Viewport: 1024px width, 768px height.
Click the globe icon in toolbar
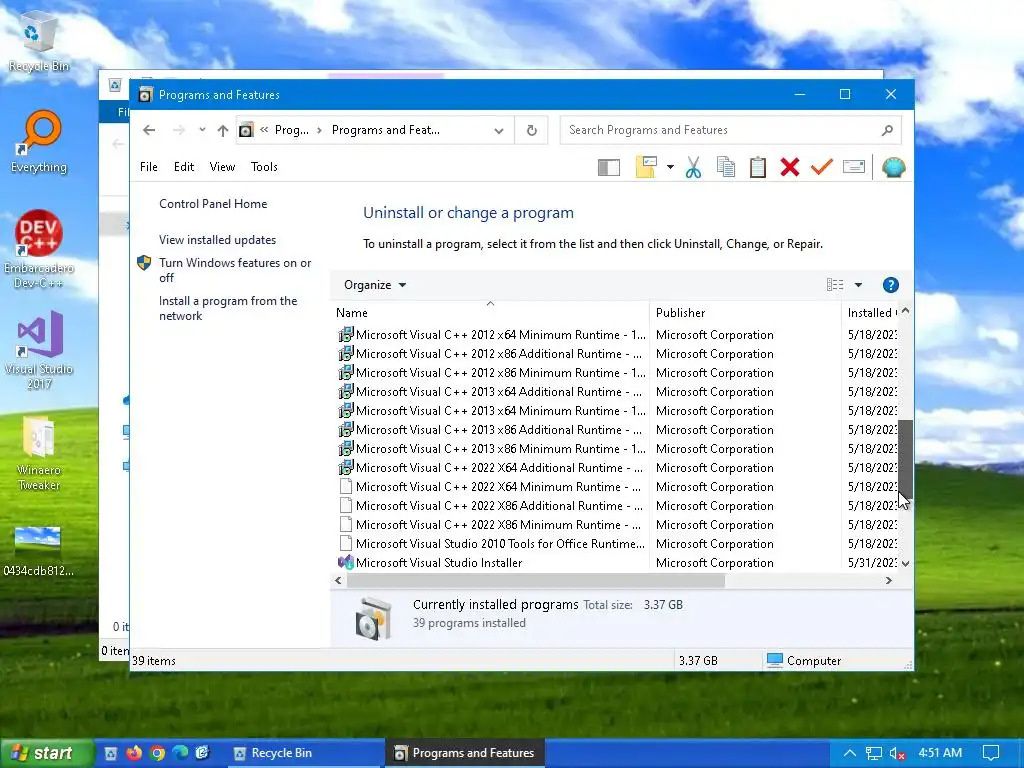893,167
